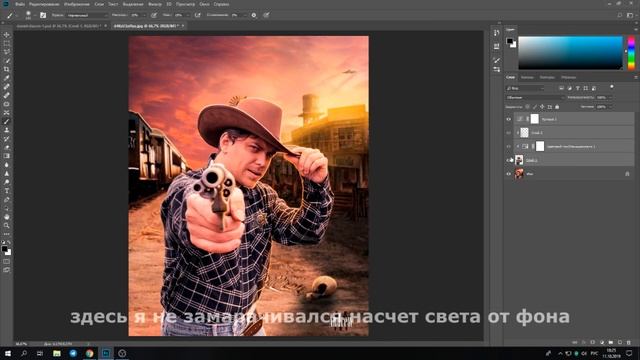This screenshot has height=360, width=640.
Task: Toggle visibility of Слой 1 layer
Action: click(x=509, y=160)
